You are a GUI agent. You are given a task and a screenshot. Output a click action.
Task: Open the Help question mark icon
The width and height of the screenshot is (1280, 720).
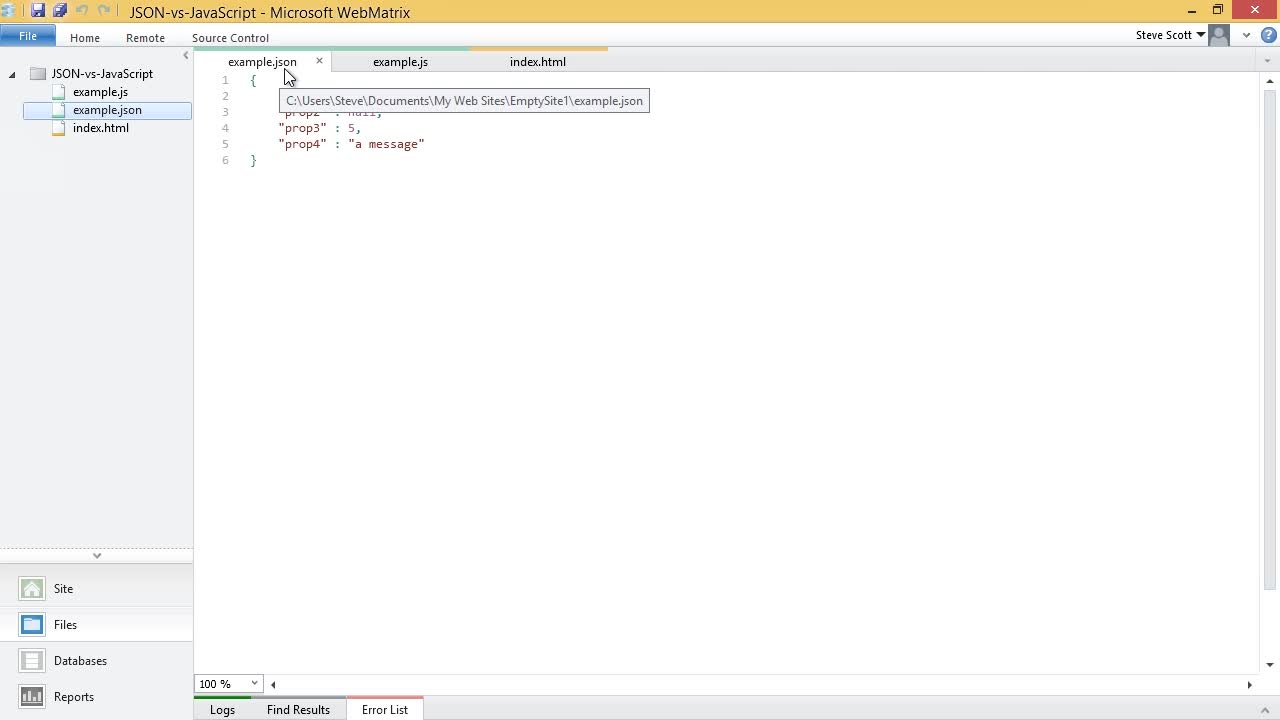click(x=1268, y=35)
